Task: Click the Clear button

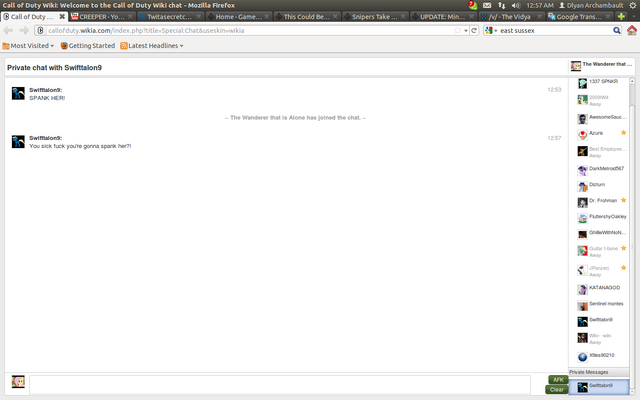Action: coord(557,389)
